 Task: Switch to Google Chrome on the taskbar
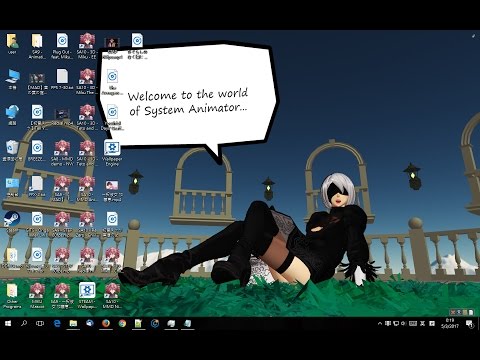pos(122,323)
